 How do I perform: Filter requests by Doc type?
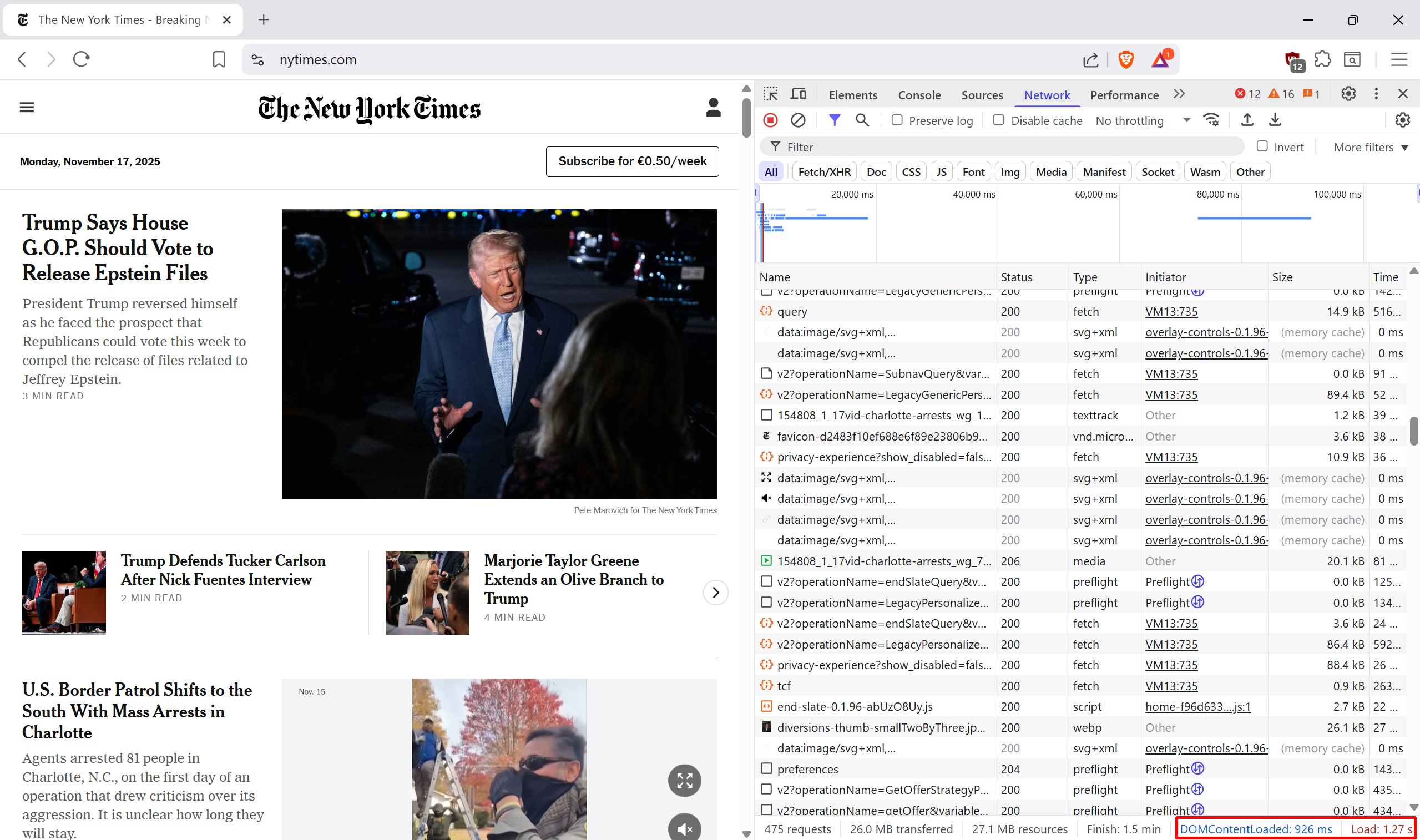(876, 172)
